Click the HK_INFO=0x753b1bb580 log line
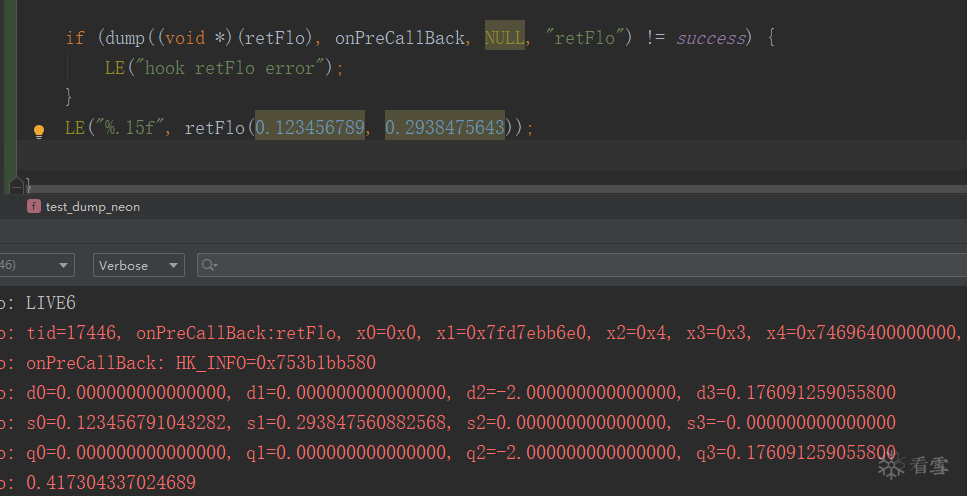 200,362
